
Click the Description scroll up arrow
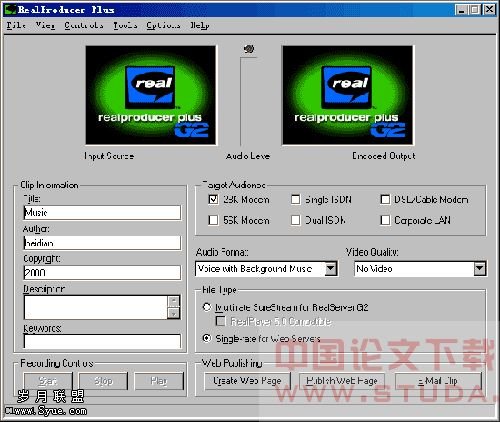[174, 301]
